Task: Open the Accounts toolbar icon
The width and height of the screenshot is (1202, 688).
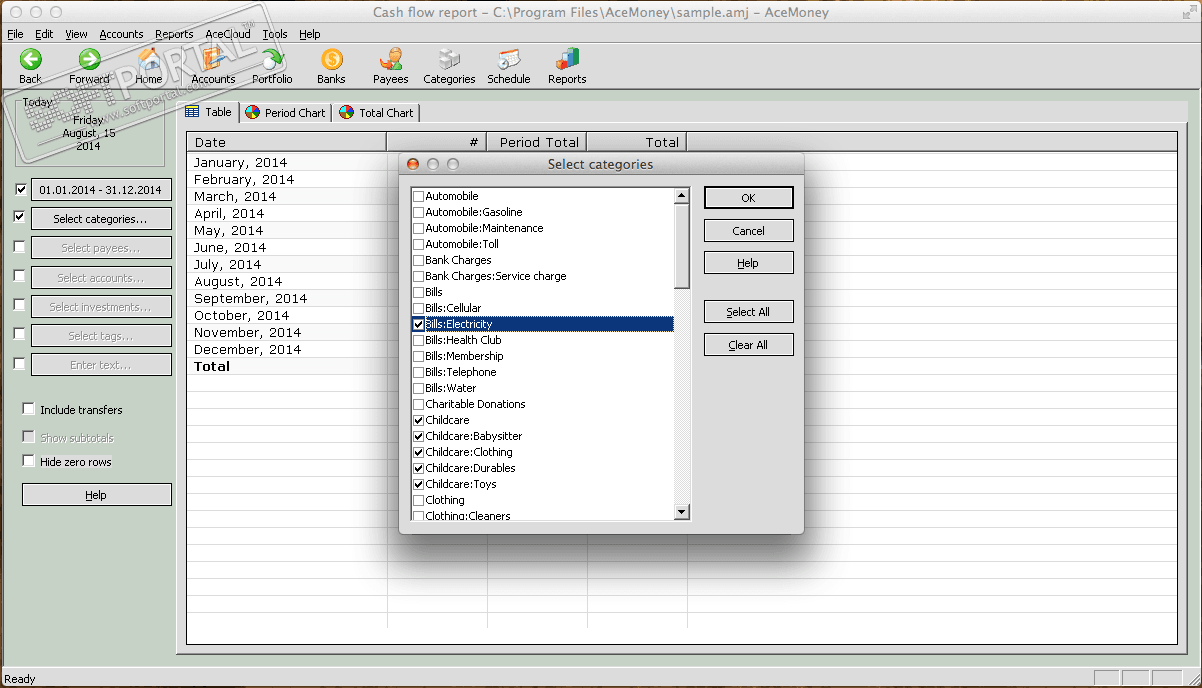Action: (213, 60)
